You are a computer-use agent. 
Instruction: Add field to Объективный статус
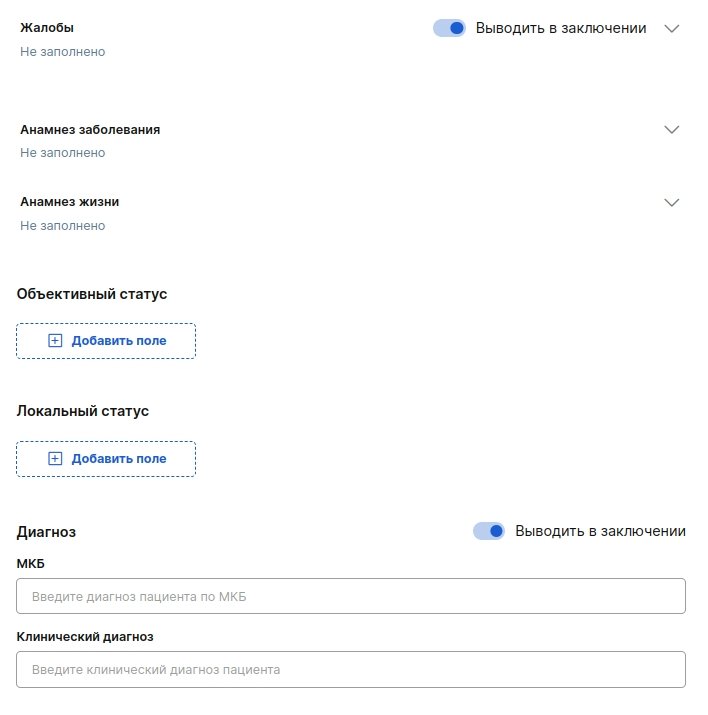(106, 341)
